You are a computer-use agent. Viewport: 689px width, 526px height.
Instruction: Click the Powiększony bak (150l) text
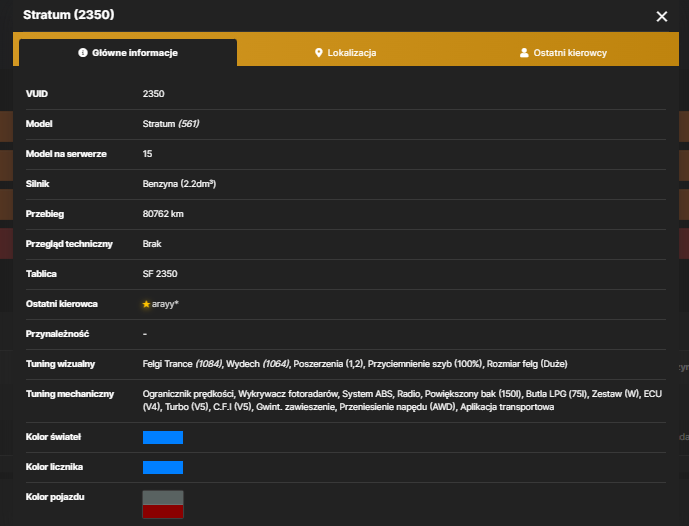pyautogui.click(x=473, y=394)
